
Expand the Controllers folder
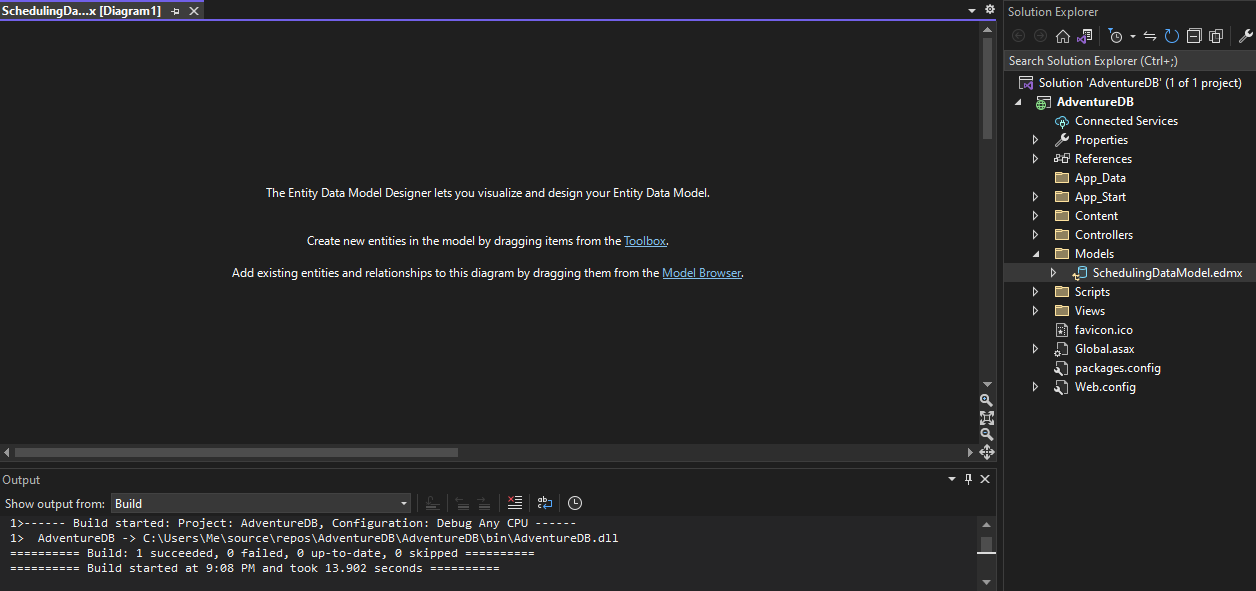point(1035,234)
